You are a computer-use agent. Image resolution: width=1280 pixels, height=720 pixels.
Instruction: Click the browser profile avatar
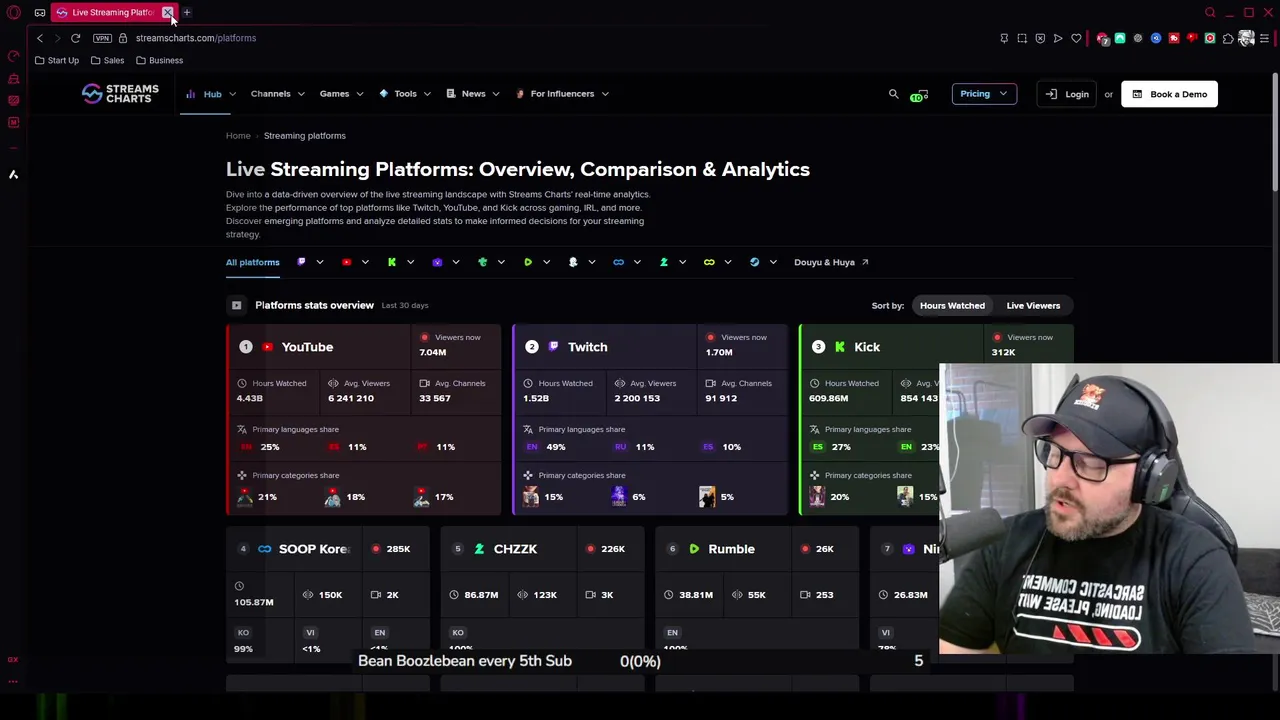tap(1246, 38)
